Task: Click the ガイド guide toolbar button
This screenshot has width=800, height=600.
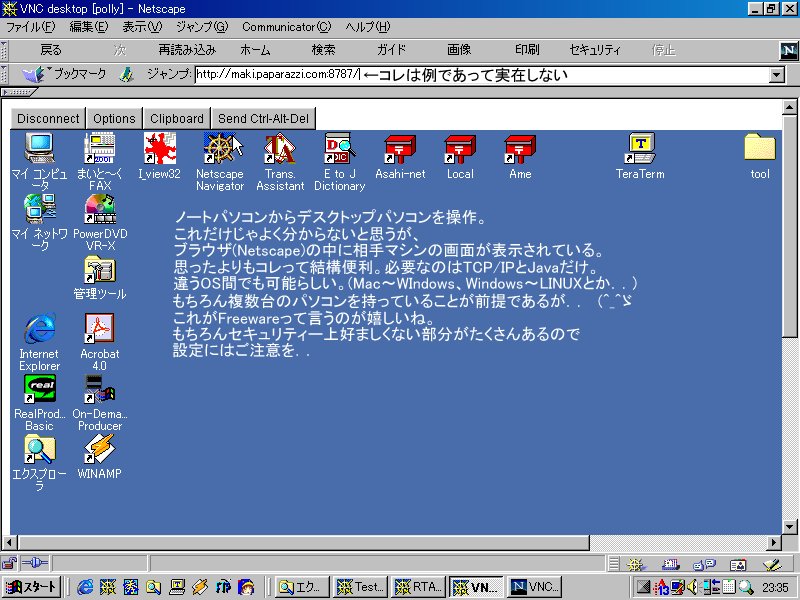Action: click(x=391, y=50)
